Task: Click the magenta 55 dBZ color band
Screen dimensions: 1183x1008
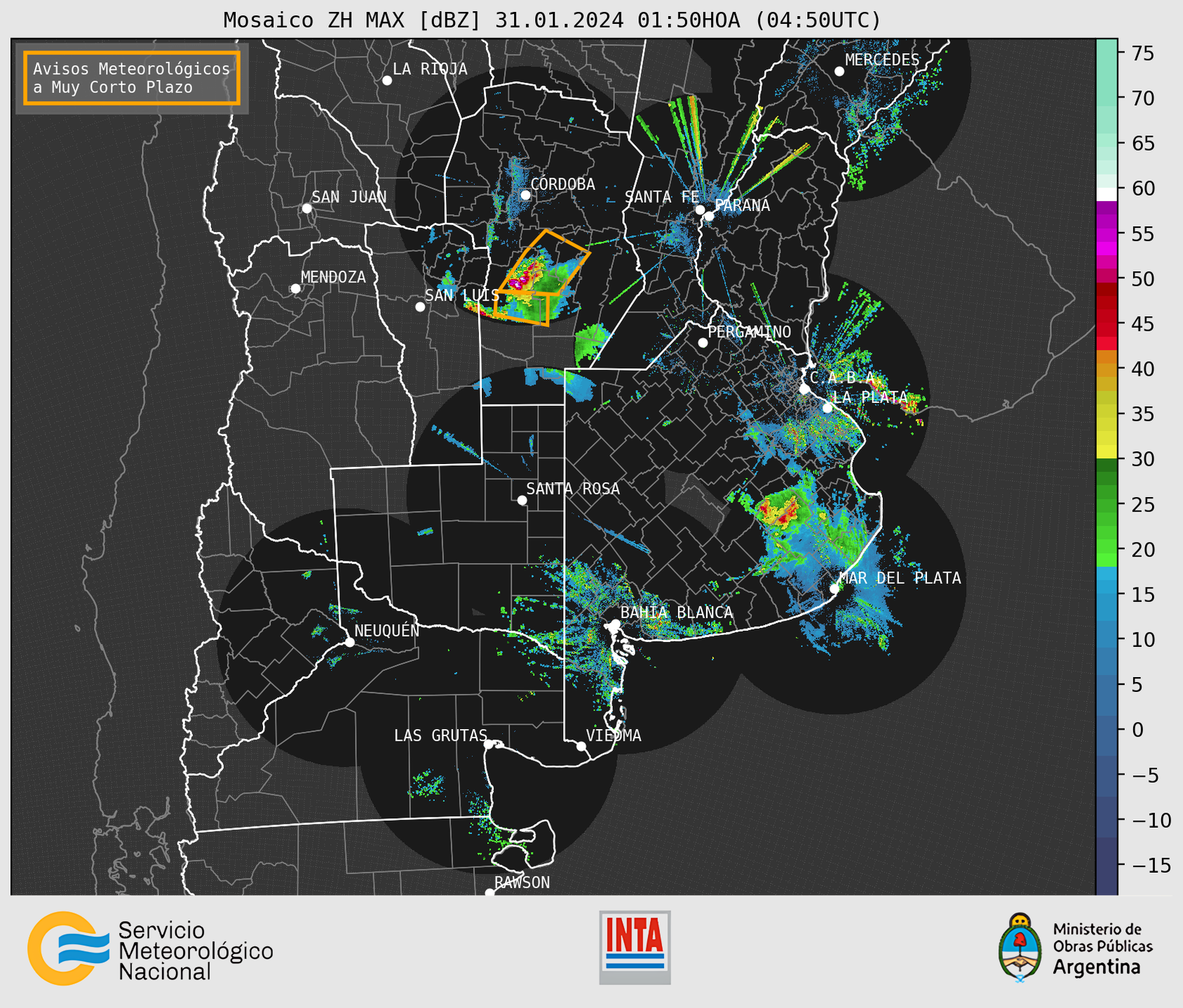Action: click(1106, 234)
